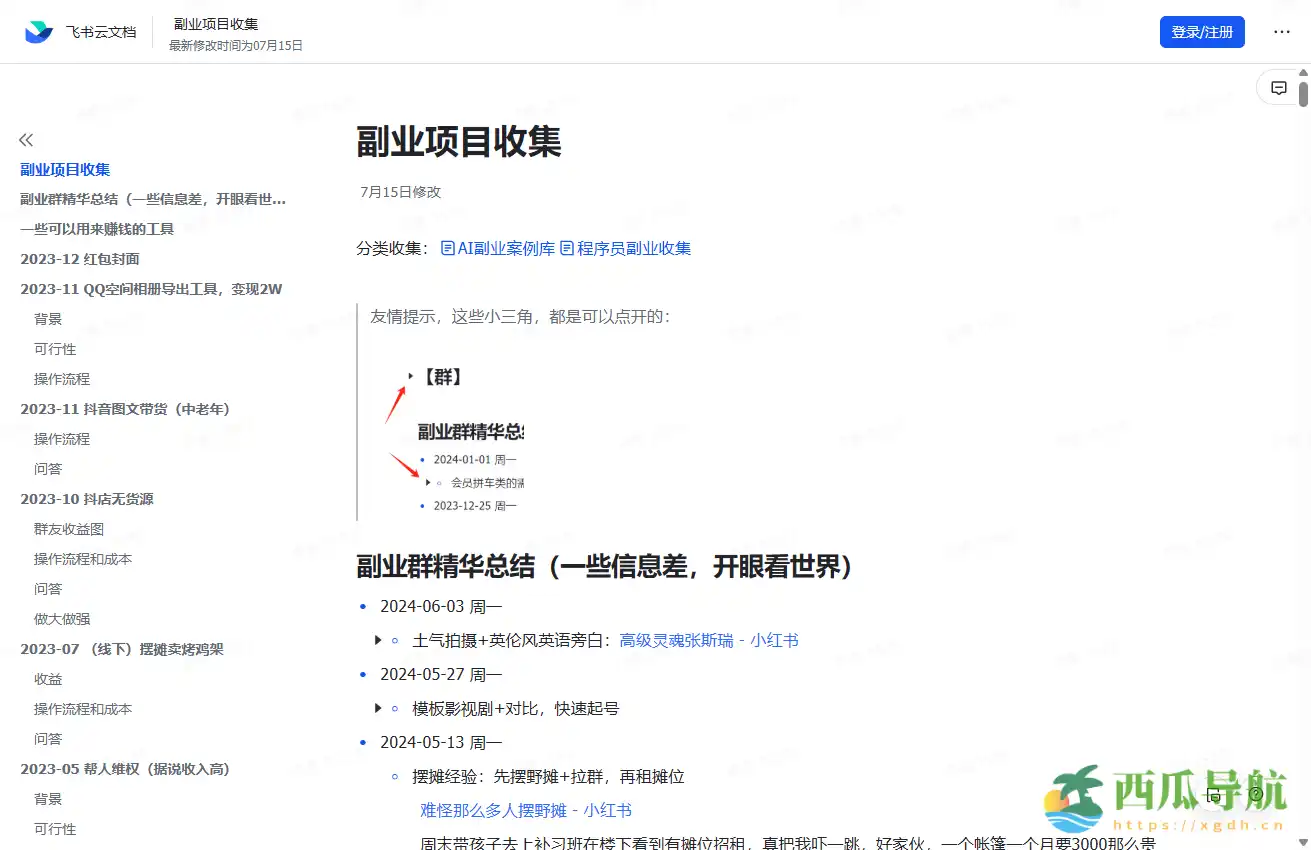
Task: Collapse the outline sidebar with the « icon
Action: [25, 140]
